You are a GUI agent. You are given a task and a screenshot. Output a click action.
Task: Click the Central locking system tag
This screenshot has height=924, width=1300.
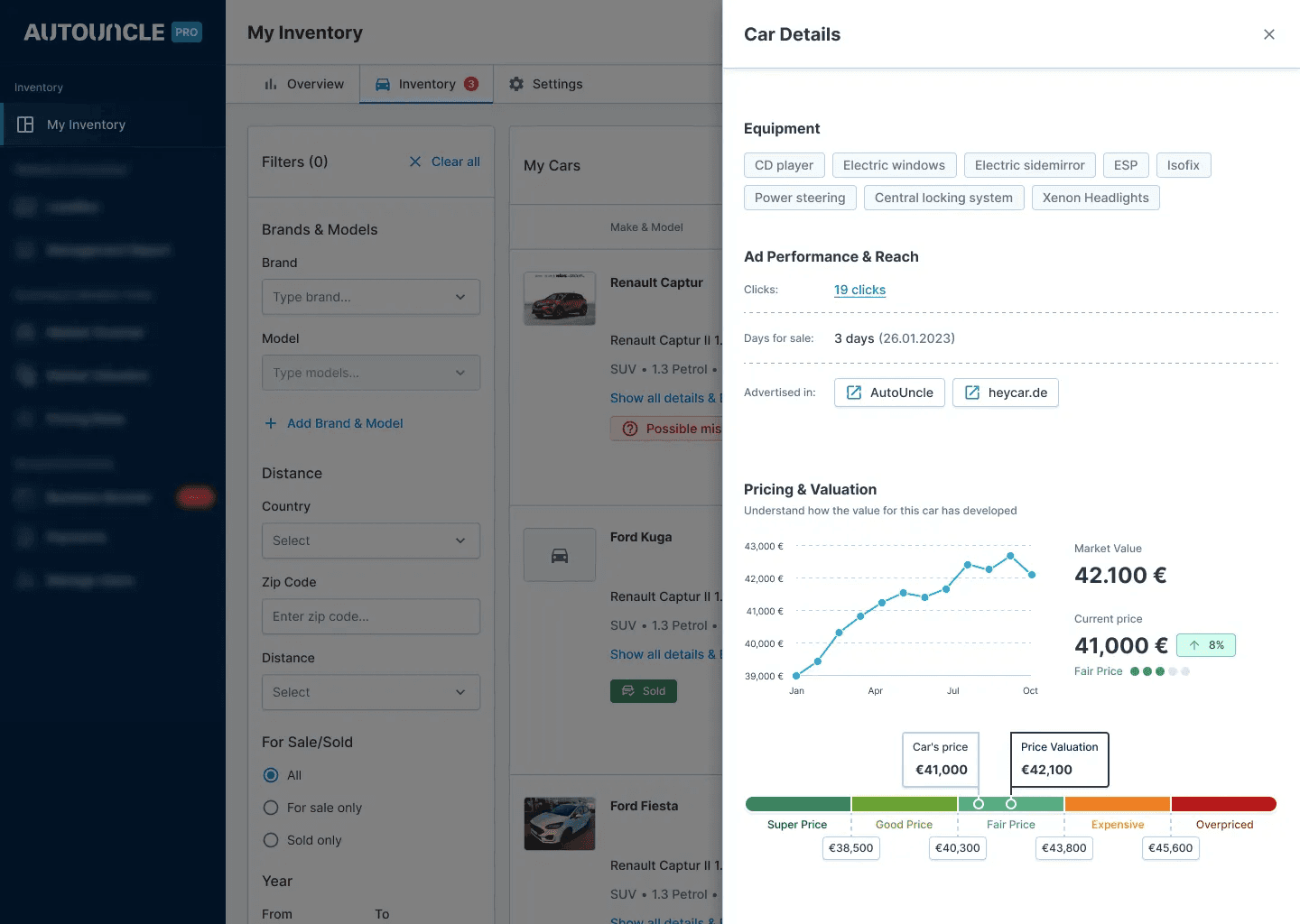943,198
